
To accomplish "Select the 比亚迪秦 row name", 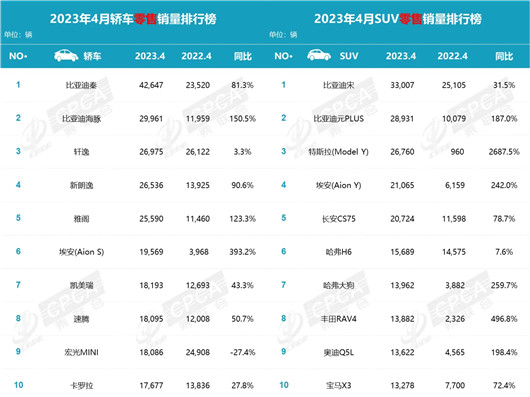I will [81, 85].
